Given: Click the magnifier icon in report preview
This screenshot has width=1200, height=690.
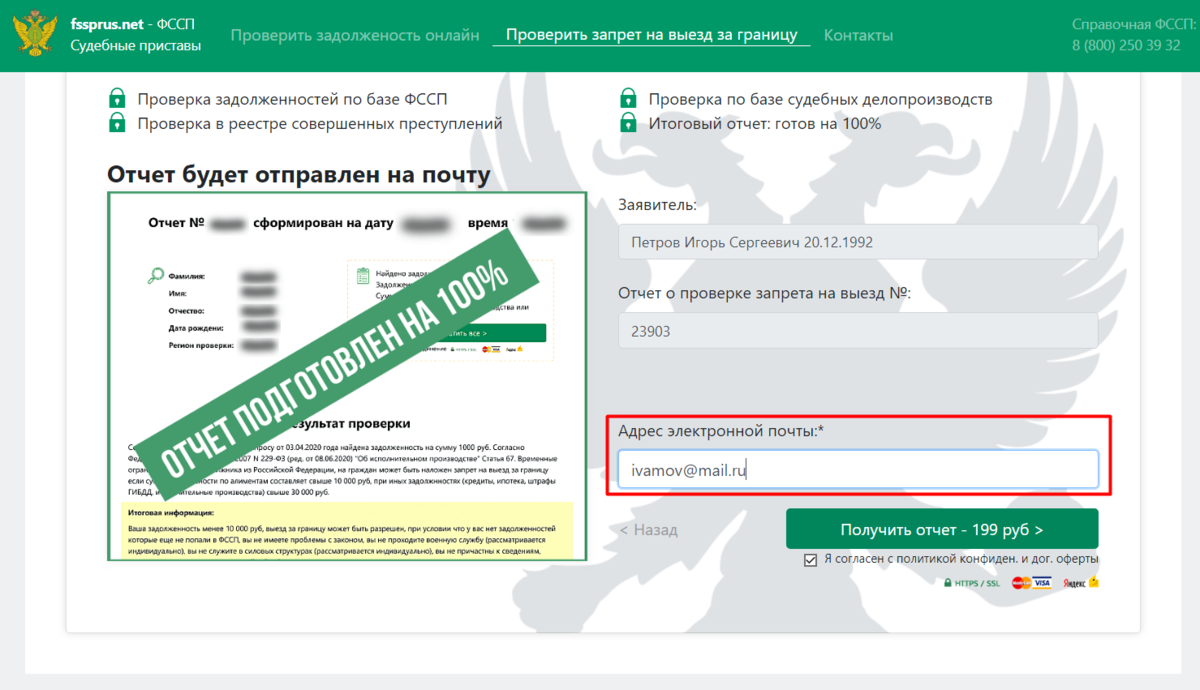Looking at the screenshot, I should pyautogui.click(x=156, y=276).
